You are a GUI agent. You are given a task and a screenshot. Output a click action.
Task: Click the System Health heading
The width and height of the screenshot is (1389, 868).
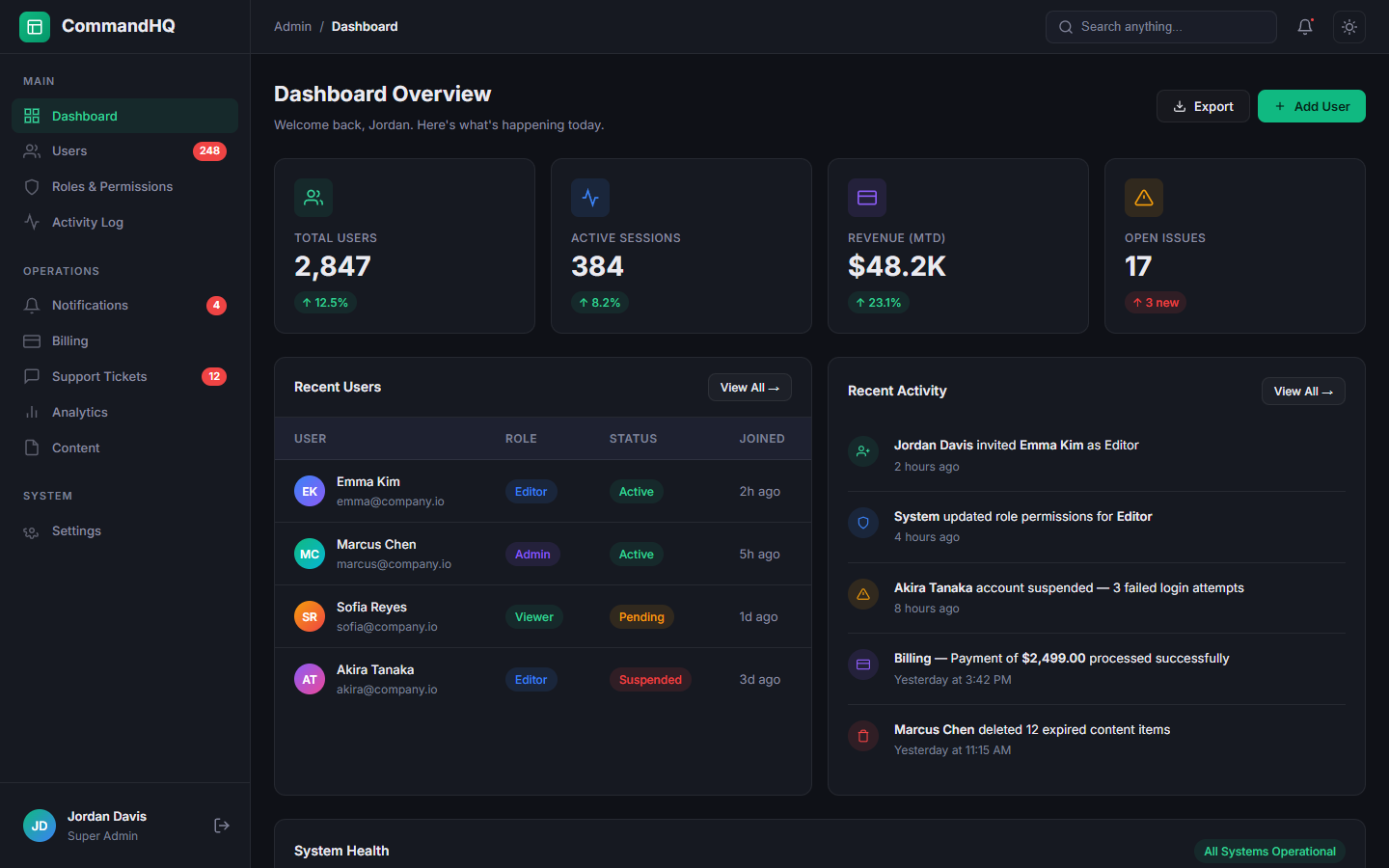(341, 851)
